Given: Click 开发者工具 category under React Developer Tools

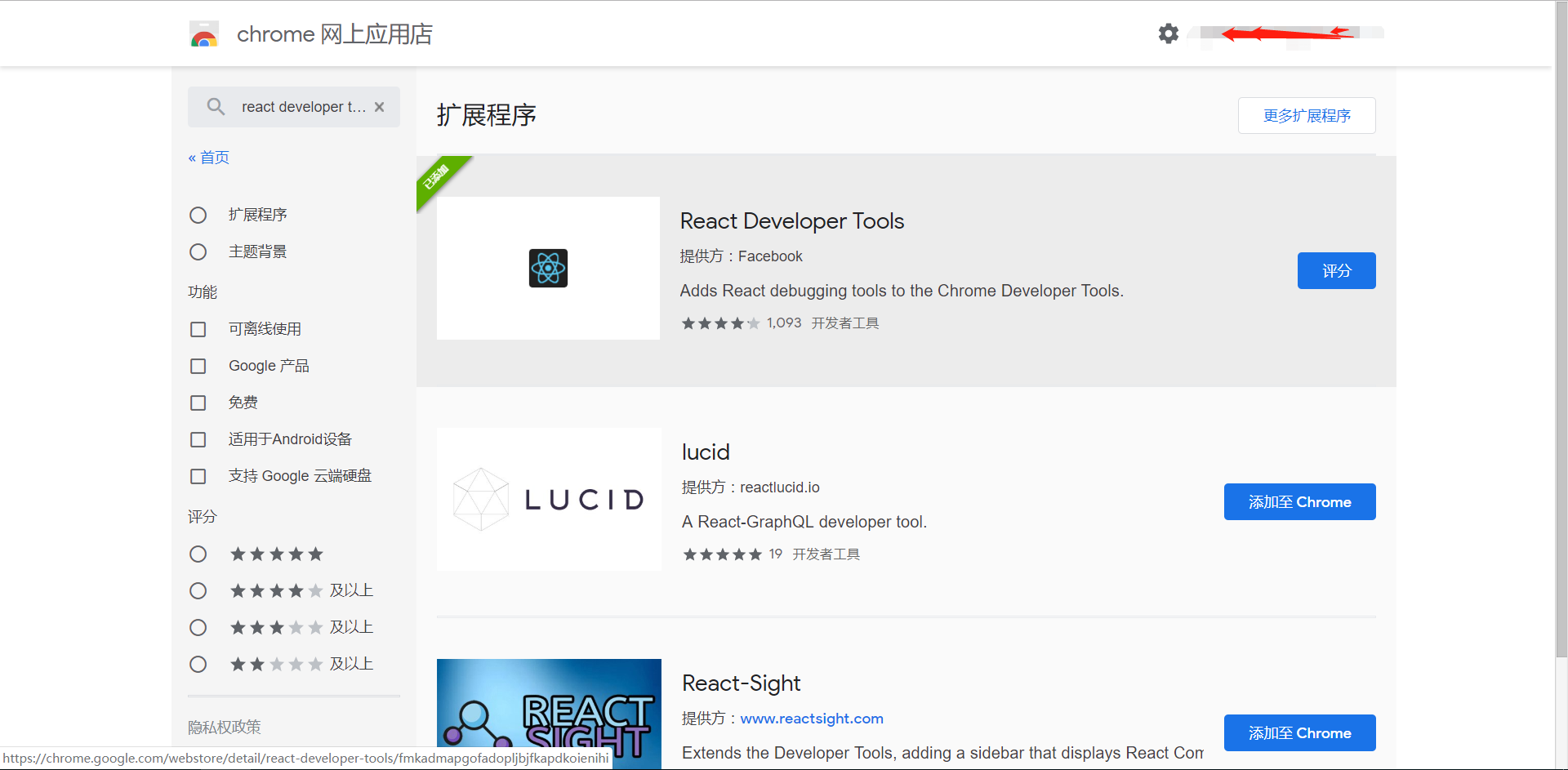Looking at the screenshot, I should tap(845, 323).
